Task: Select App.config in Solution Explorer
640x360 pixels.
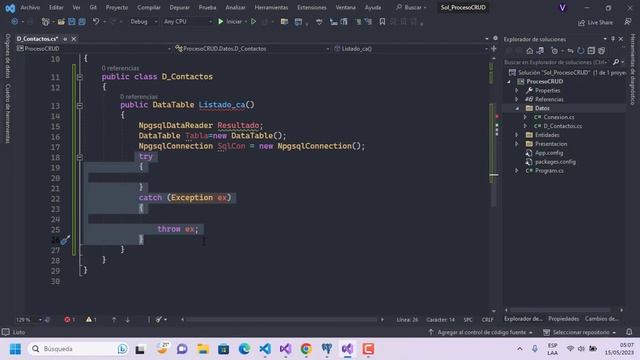Action: pos(549,153)
